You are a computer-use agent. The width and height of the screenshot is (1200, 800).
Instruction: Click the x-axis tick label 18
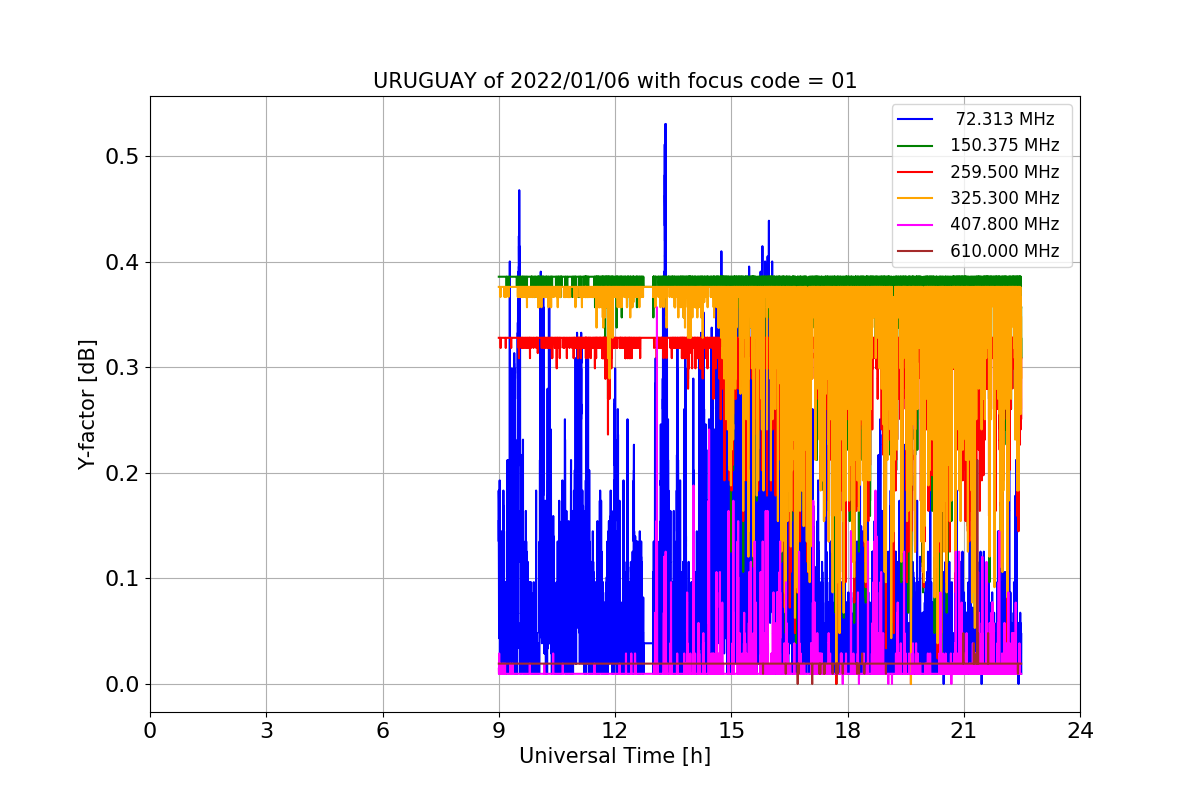click(x=848, y=731)
